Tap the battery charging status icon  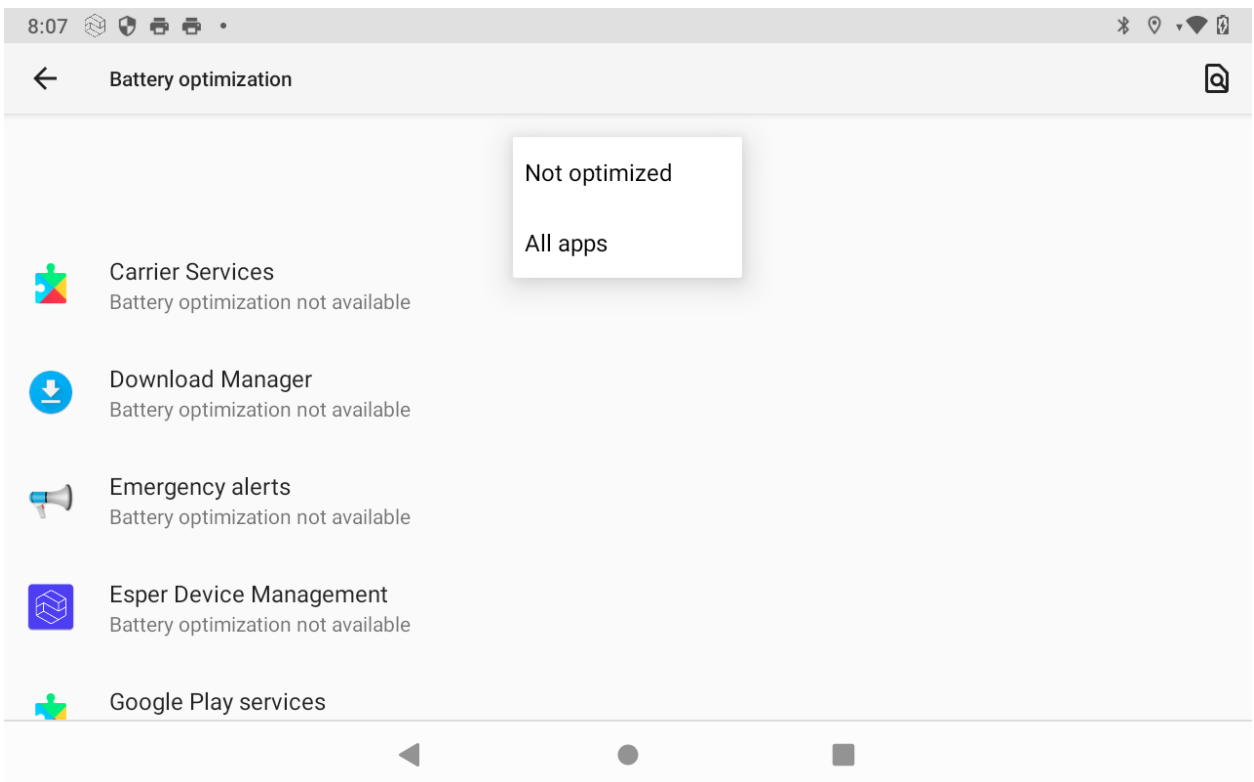pos(1223,26)
